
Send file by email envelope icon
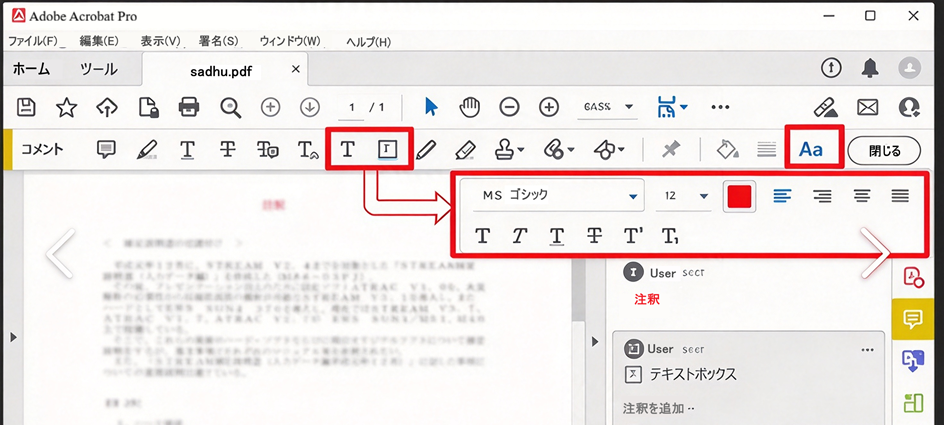(x=868, y=108)
